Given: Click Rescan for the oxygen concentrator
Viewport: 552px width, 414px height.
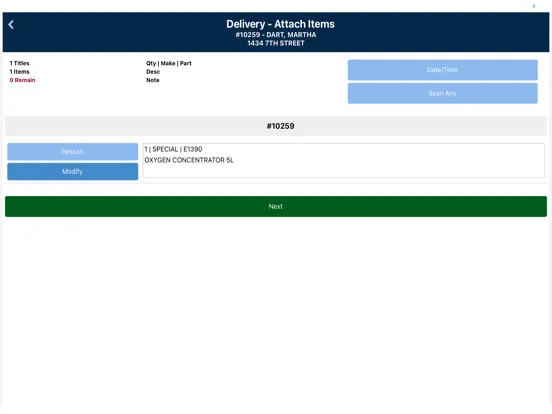Looking at the screenshot, I should point(73,152).
